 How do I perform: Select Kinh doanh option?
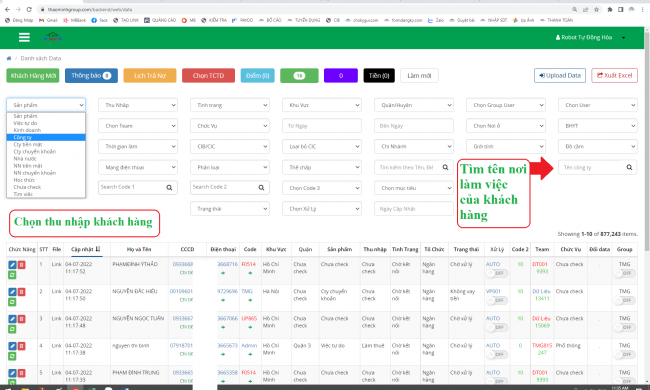pyautogui.click(x=46, y=130)
